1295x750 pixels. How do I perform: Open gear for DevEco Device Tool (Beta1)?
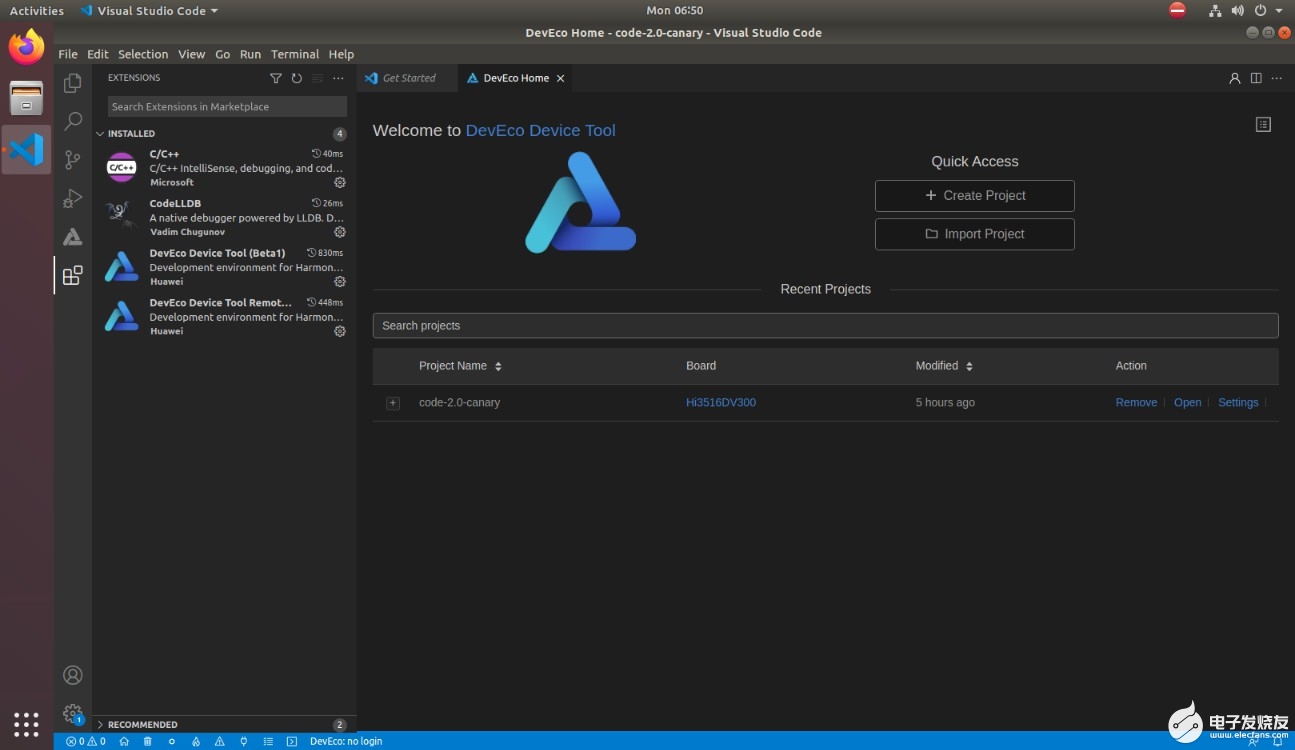coord(340,282)
